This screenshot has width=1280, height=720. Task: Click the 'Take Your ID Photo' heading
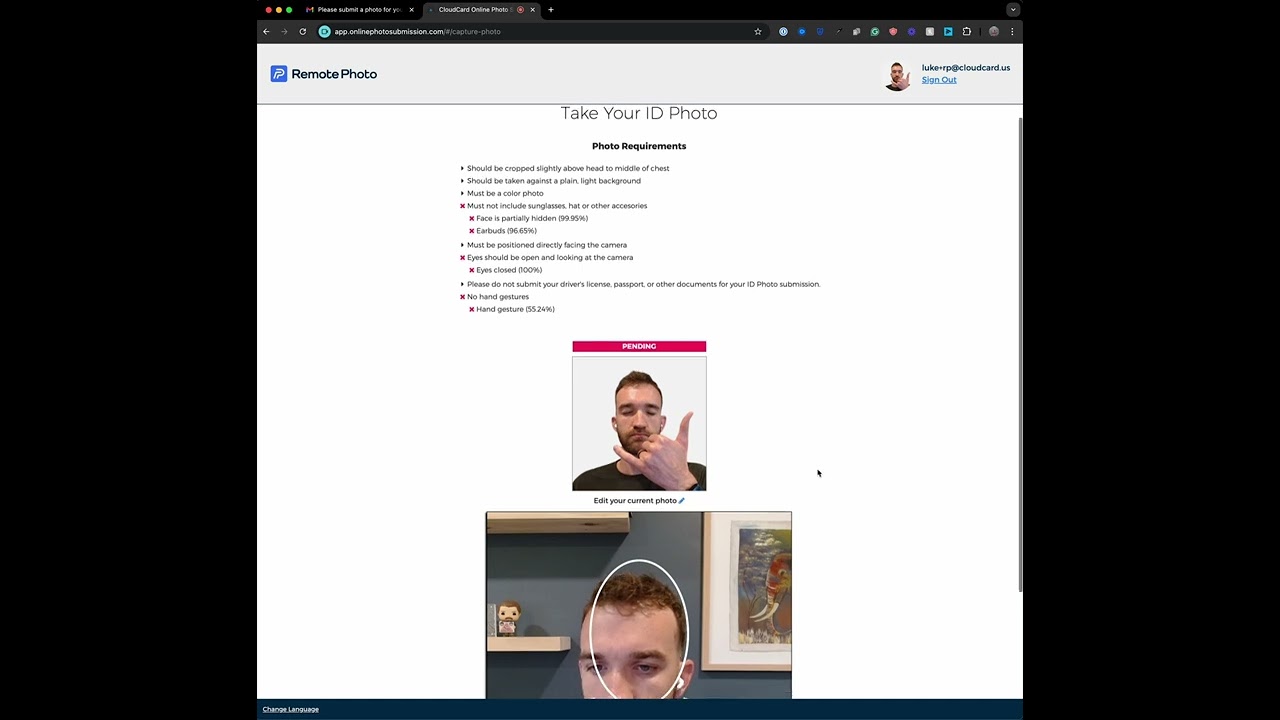(x=639, y=113)
